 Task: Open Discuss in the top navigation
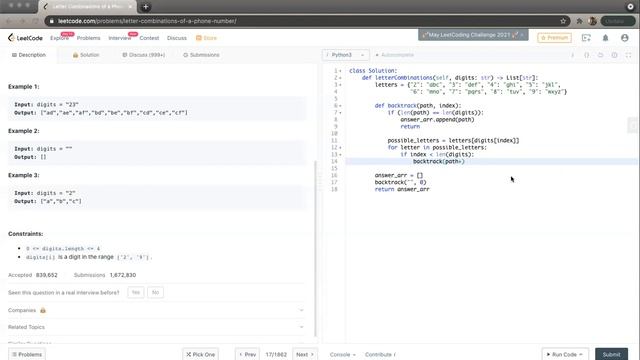tap(177, 38)
